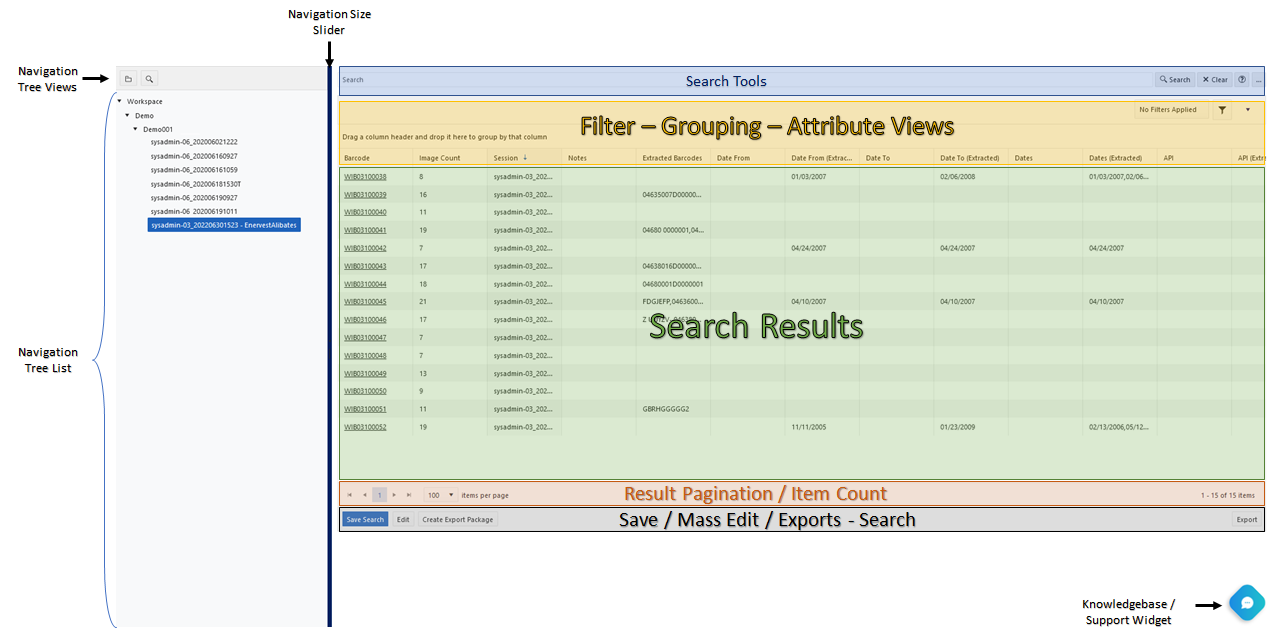Open the Knowledgebase support chat widget
The width and height of the screenshot is (1271, 637).
[1247, 603]
